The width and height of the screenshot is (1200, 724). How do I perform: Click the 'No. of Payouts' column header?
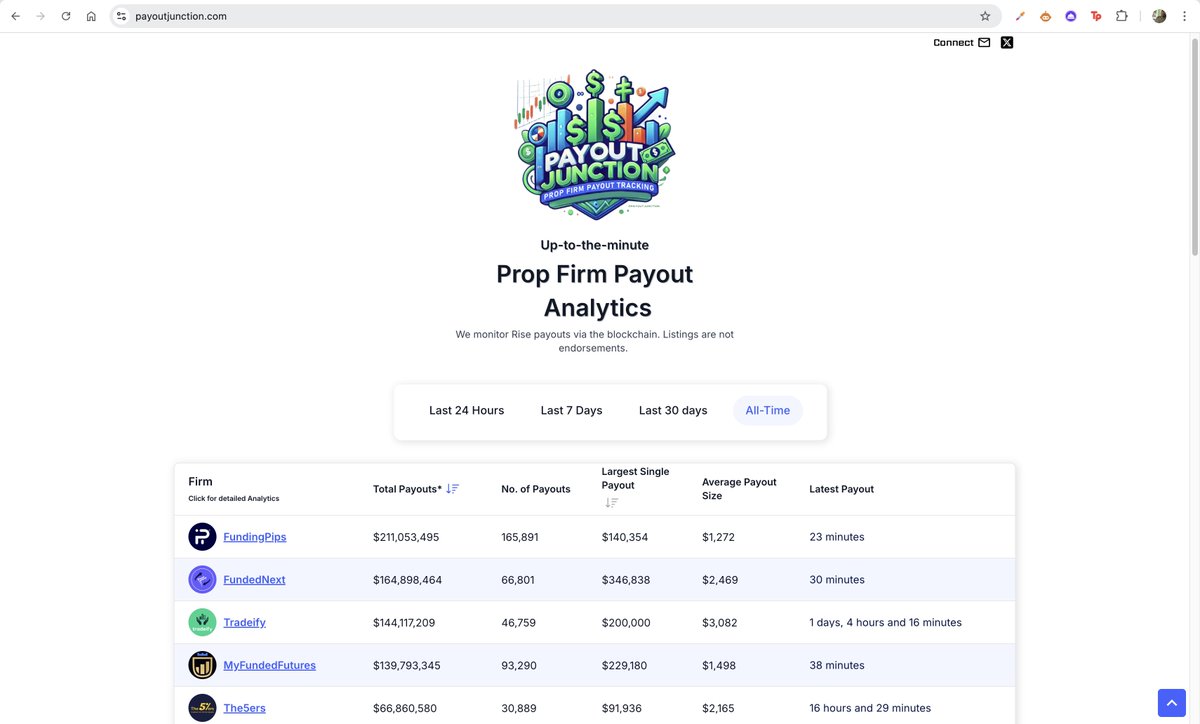[x=536, y=489]
